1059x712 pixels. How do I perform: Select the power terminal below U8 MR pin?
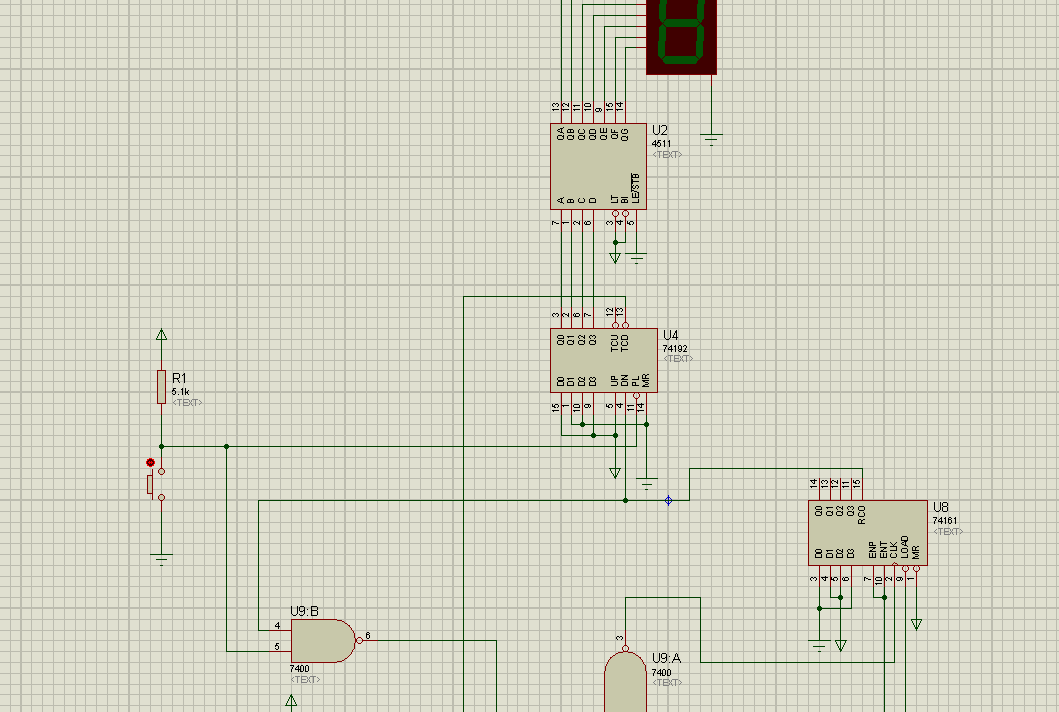(x=916, y=624)
